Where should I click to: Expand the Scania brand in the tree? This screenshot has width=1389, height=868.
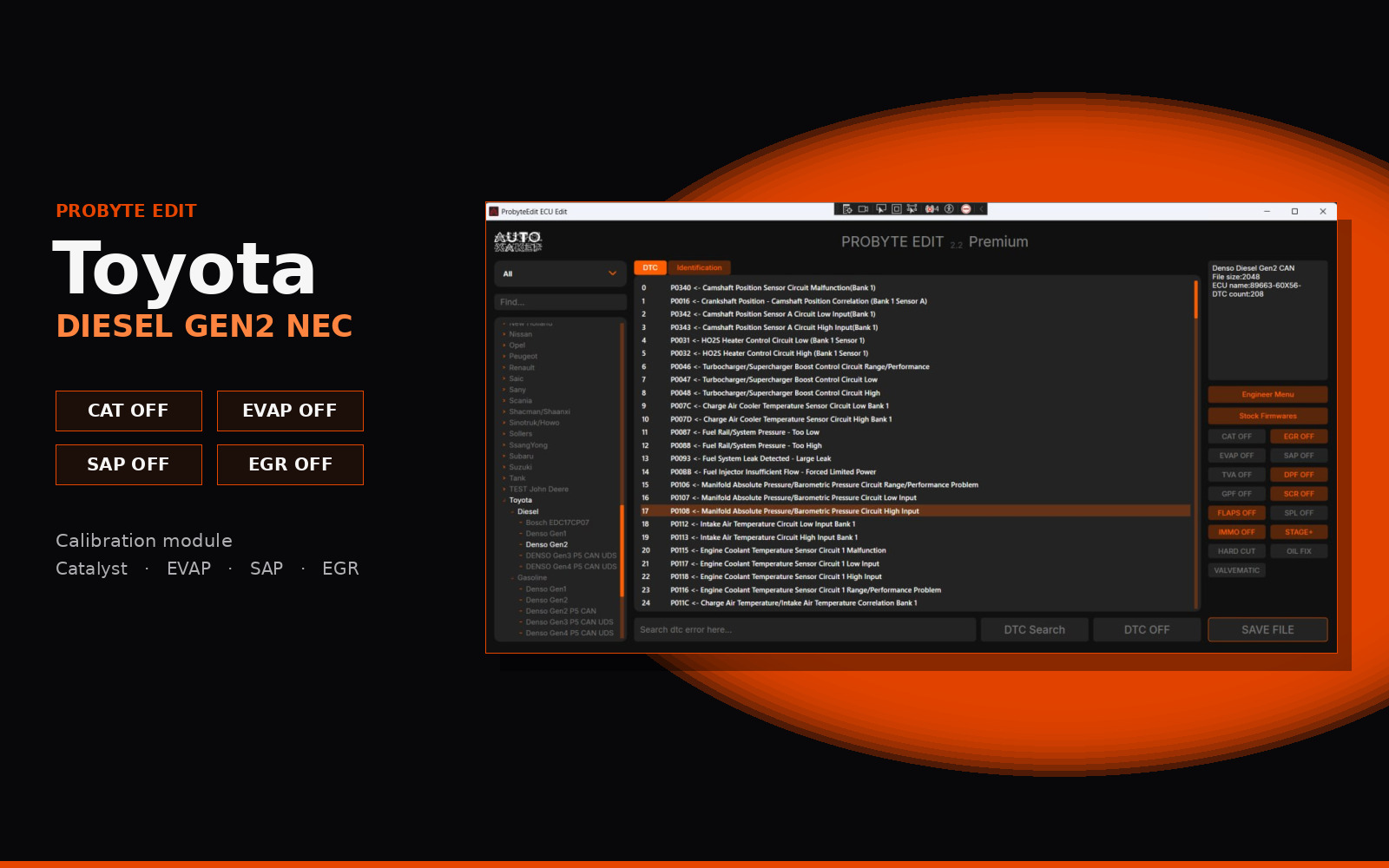pyautogui.click(x=504, y=401)
